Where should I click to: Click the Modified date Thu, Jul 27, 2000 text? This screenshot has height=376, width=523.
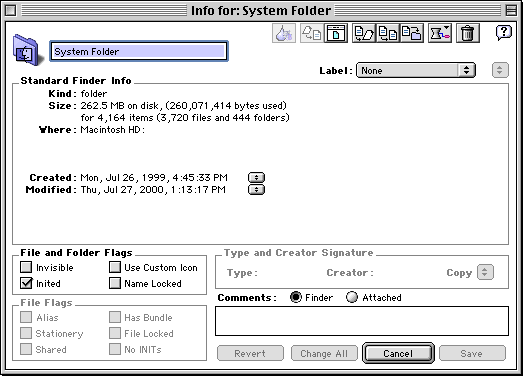153,190
